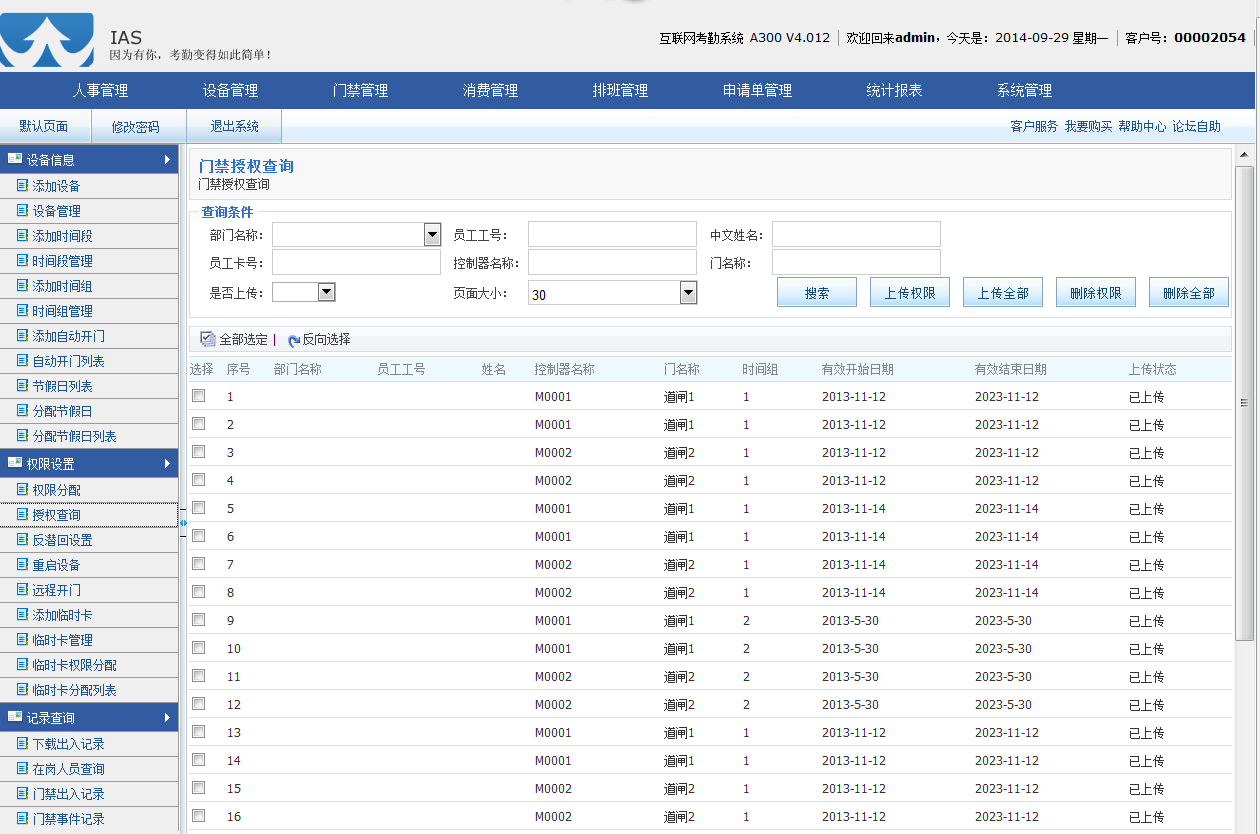This screenshot has height=834, width=1260.
Task: Open the 排班管理 menu
Action: (x=620, y=90)
